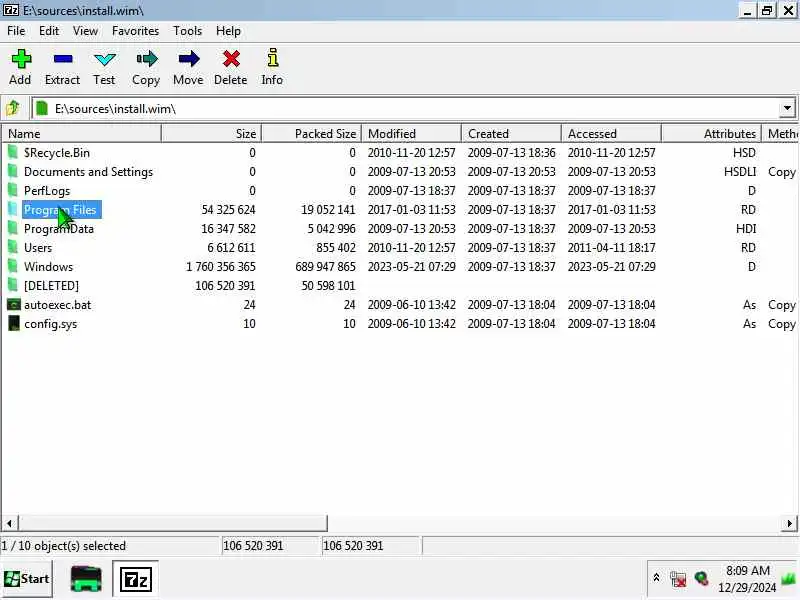Open the Start menu
Image resolution: width=800 pixels, height=600 pixels.
point(27,579)
